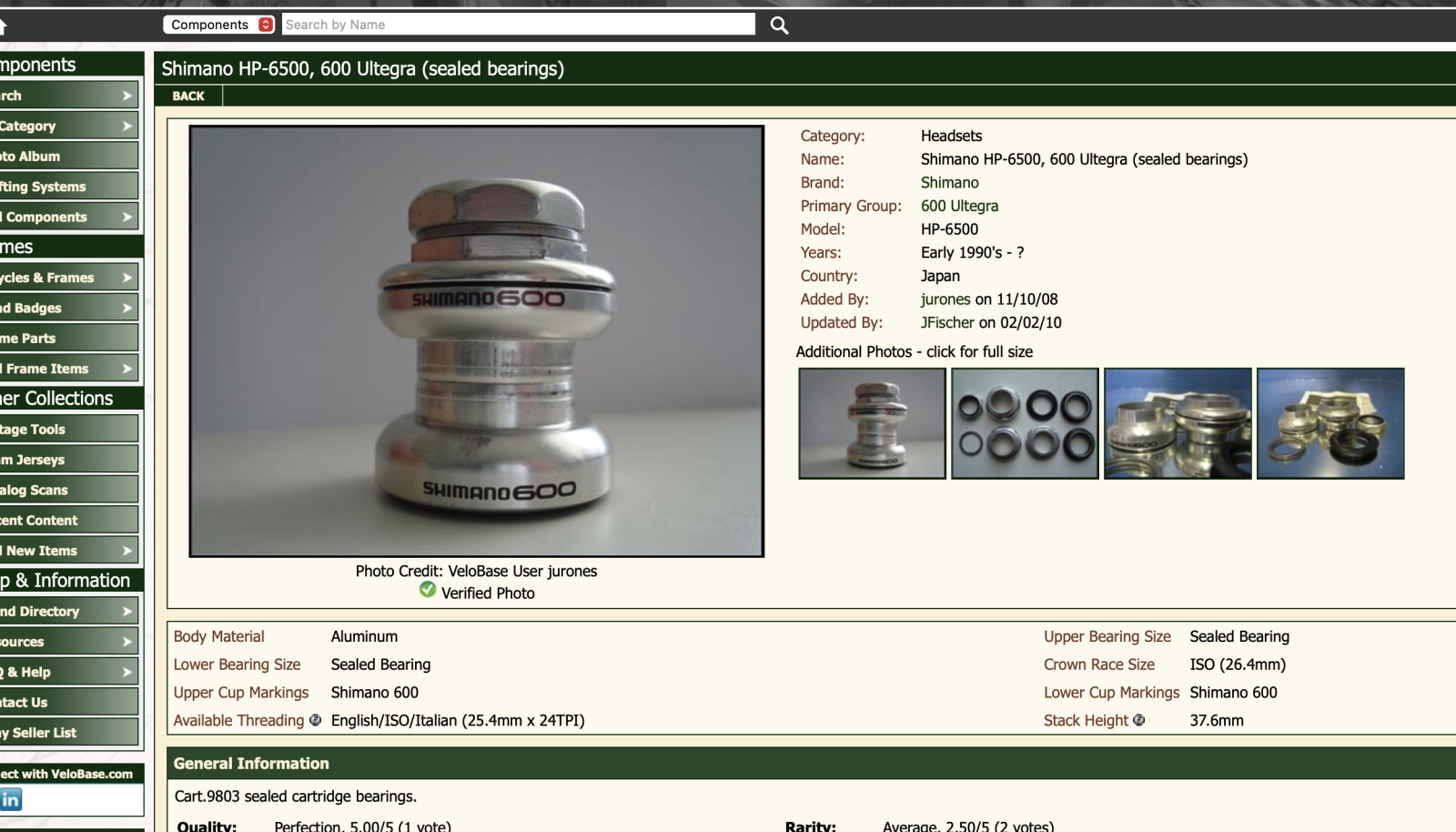Visit user jurones profile link

coord(945,299)
